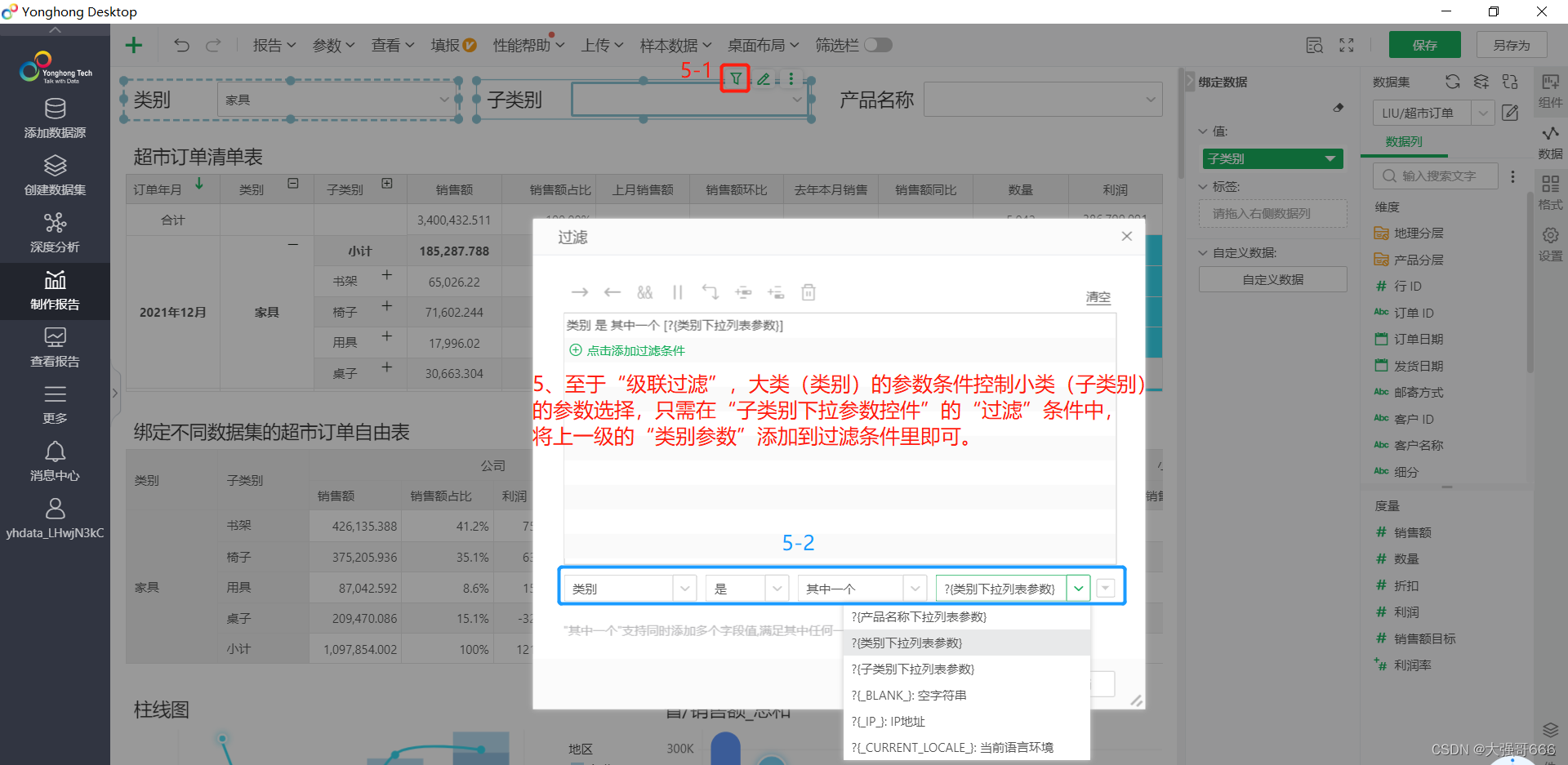
Task: Click the preview/search report icon in top toolbar
Action: (1314, 45)
